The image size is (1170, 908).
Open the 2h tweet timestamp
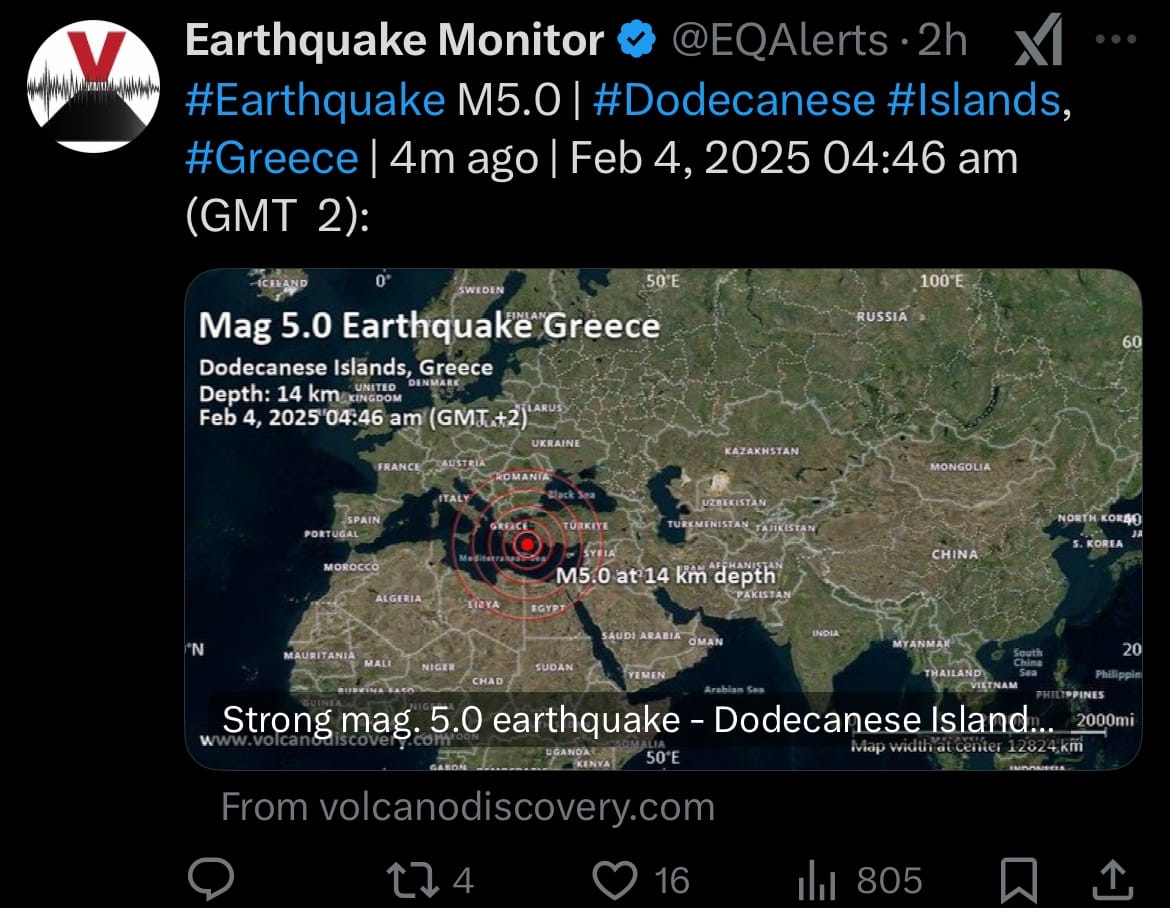[x=942, y=40]
